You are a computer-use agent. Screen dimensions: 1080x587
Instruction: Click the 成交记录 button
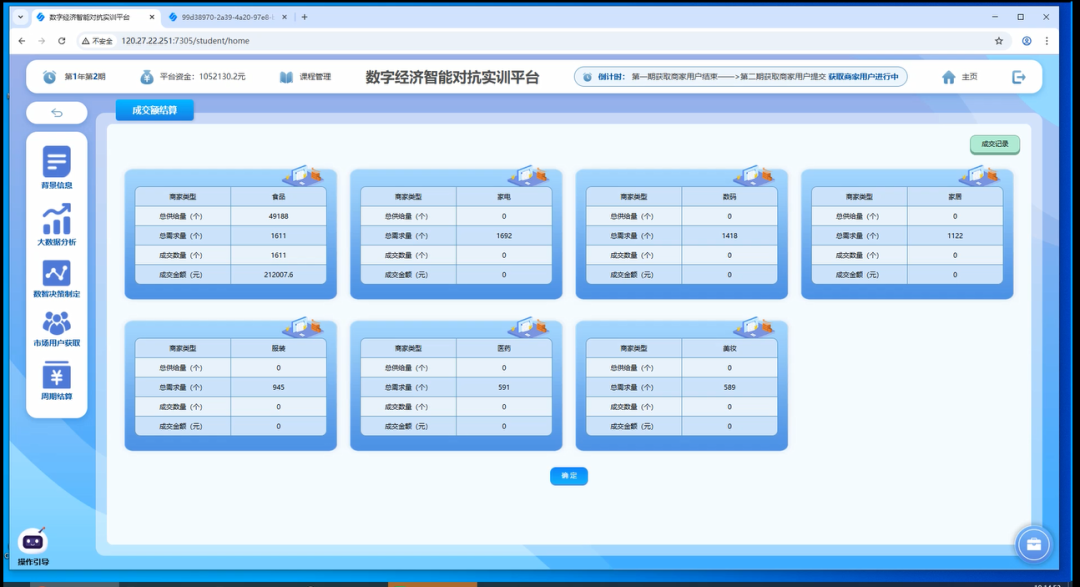pos(994,144)
